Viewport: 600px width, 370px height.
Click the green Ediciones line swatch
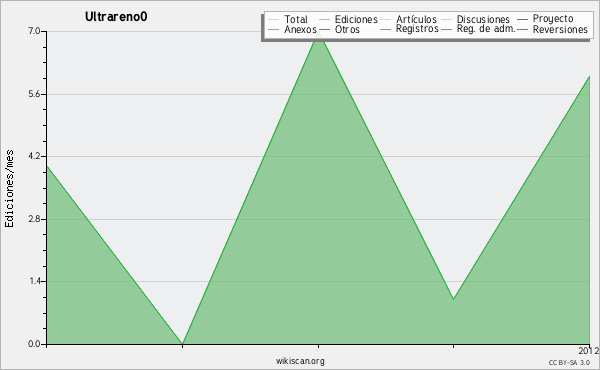tap(324, 20)
